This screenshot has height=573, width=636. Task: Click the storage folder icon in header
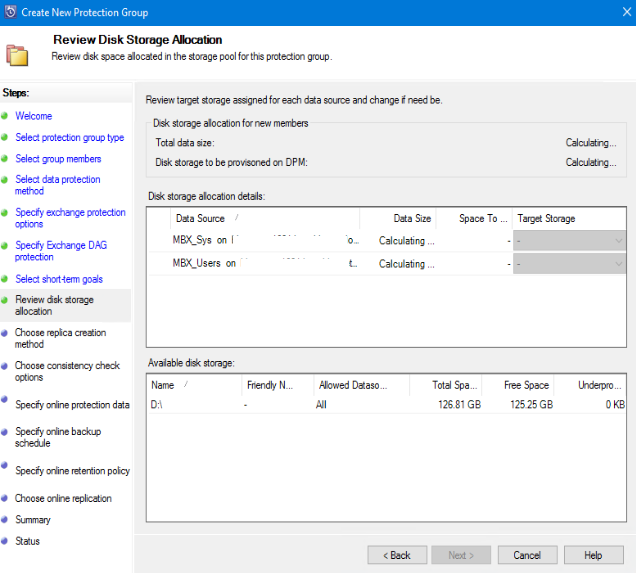[16, 53]
